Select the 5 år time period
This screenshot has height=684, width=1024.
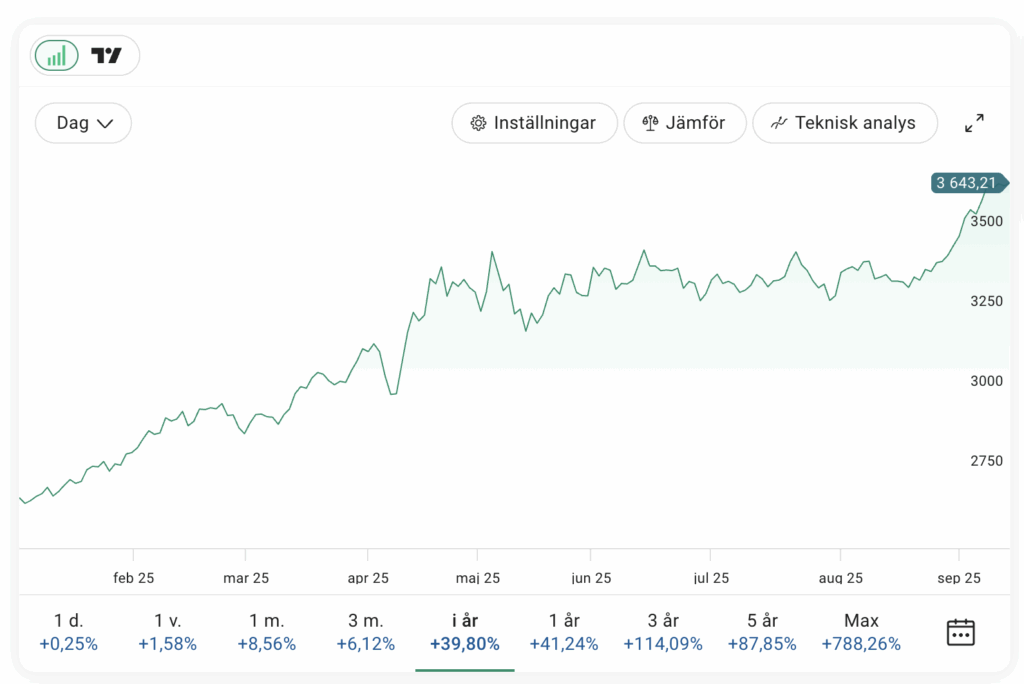point(762,632)
